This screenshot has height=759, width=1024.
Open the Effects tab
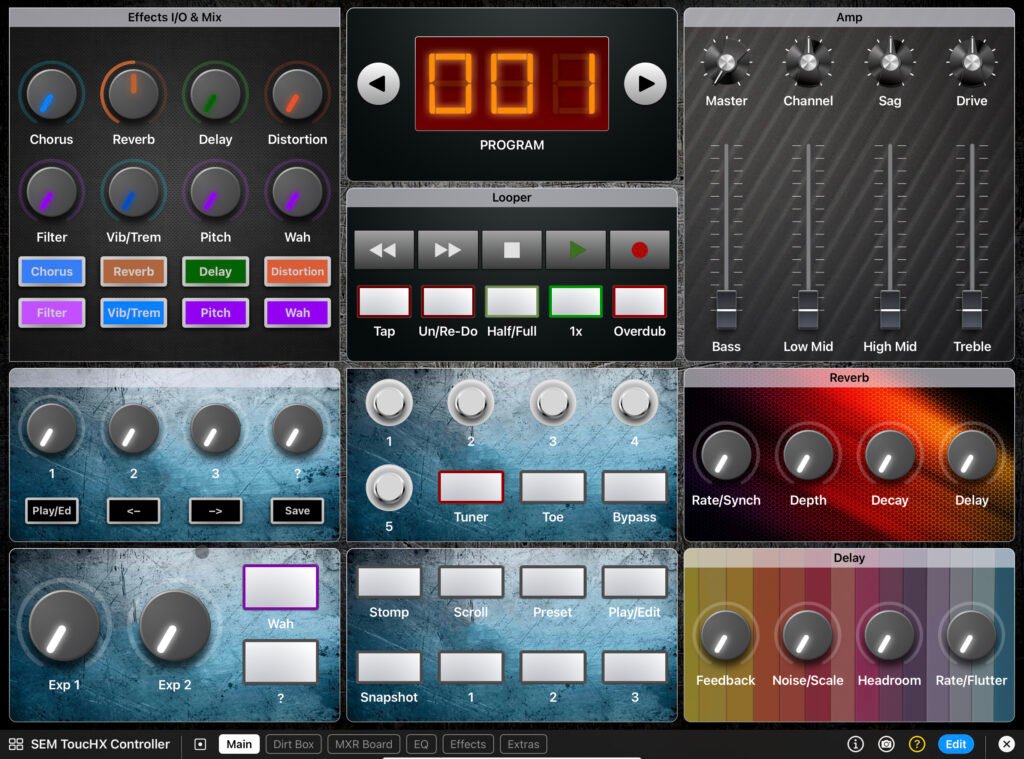468,744
